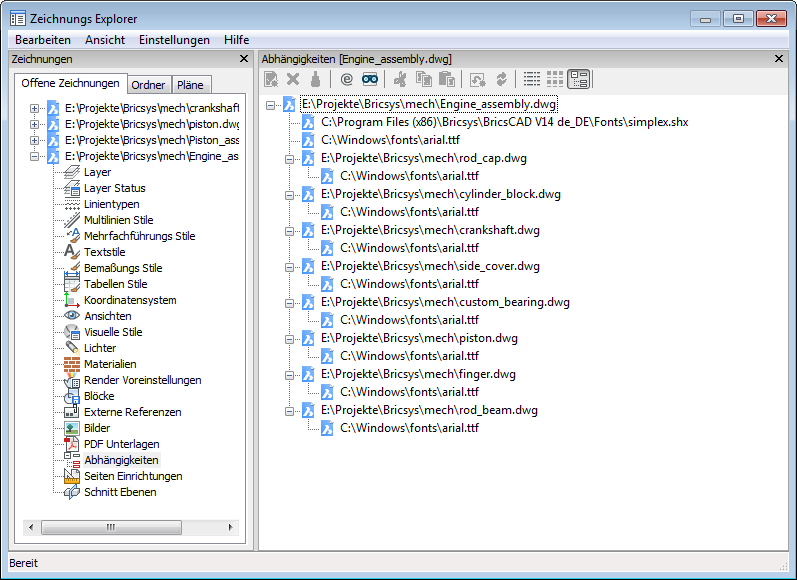Close the Zeichnungen panel
This screenshot has height=580, width=797.
[244, 59]
